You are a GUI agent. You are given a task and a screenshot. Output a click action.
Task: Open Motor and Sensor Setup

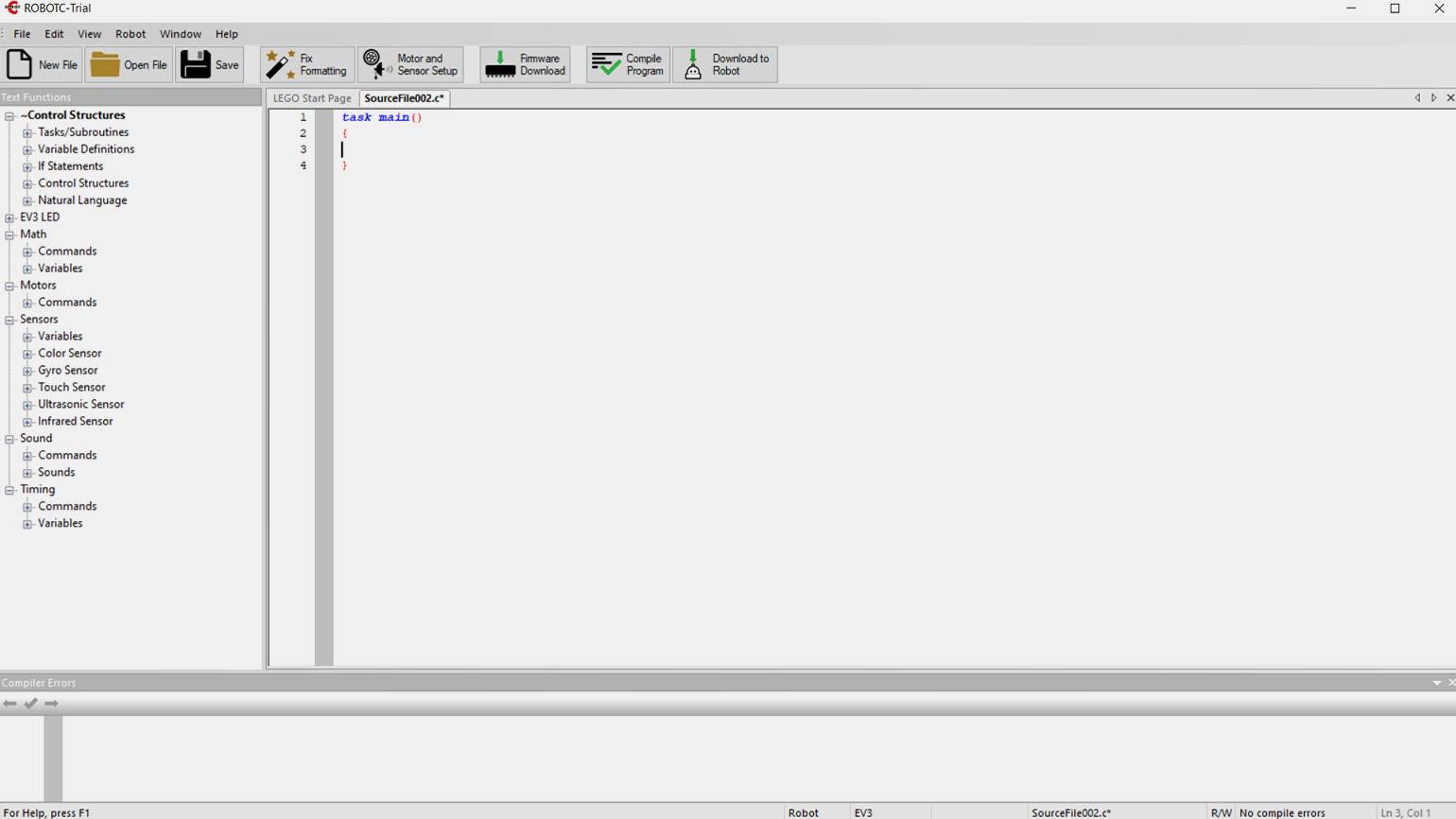pos(375,64)
